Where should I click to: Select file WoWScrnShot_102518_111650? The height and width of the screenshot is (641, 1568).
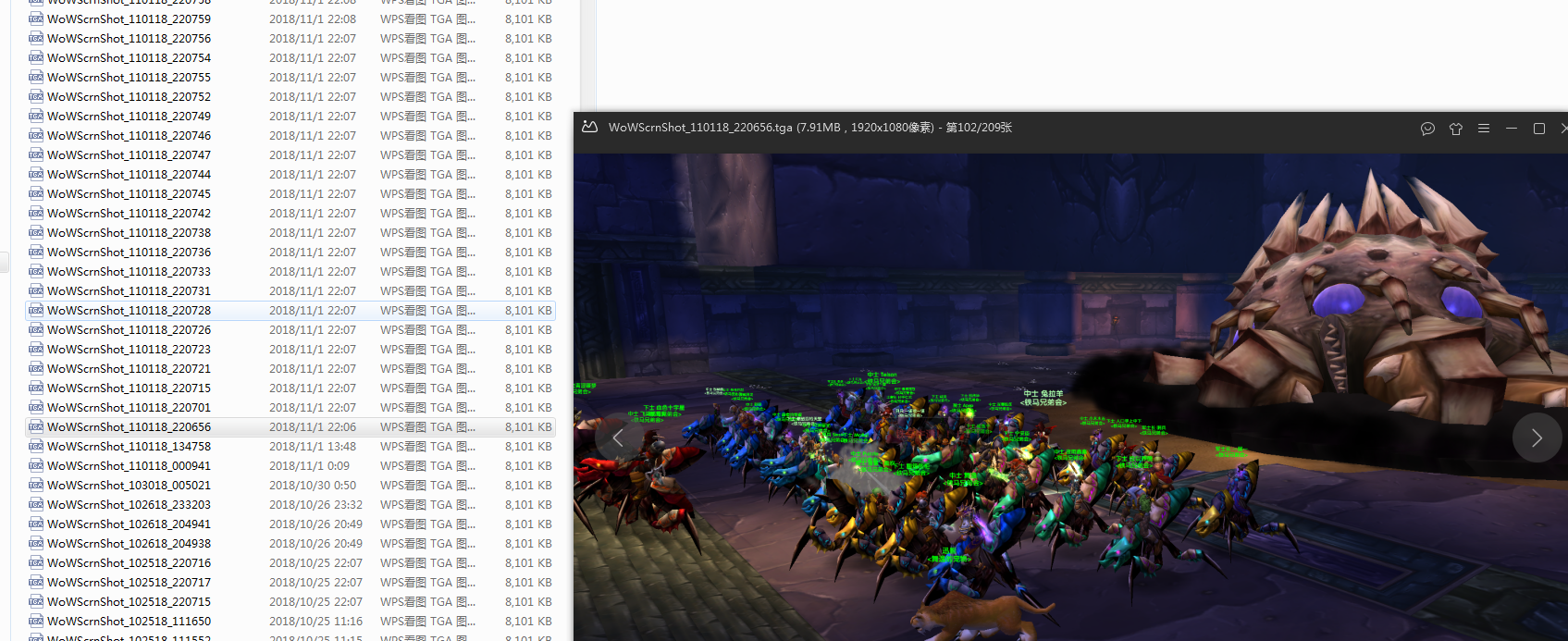129,622
